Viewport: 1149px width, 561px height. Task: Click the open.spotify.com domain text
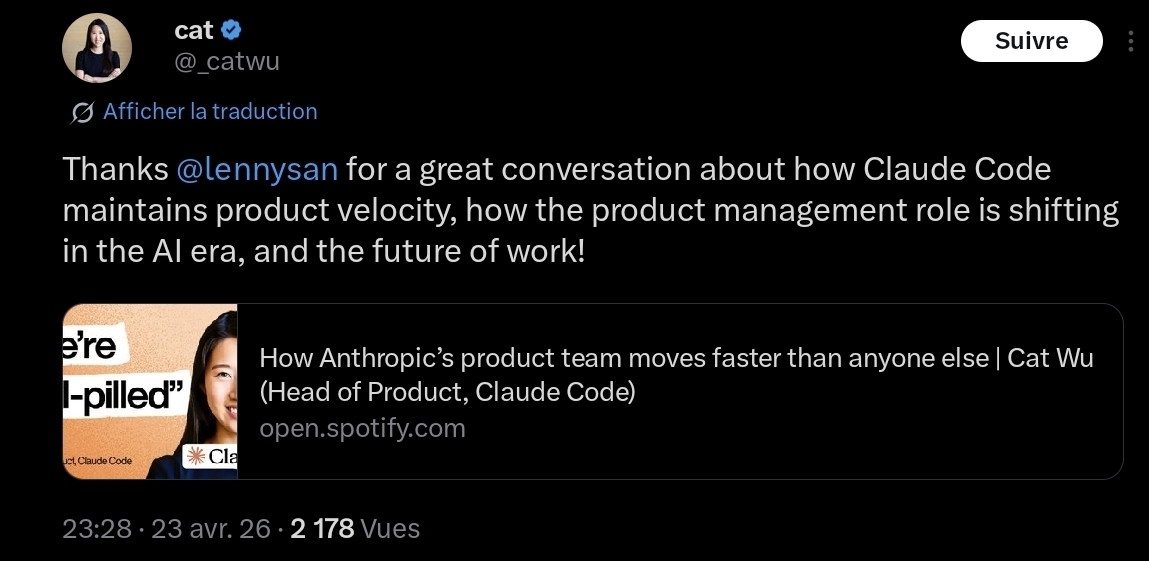362,429
